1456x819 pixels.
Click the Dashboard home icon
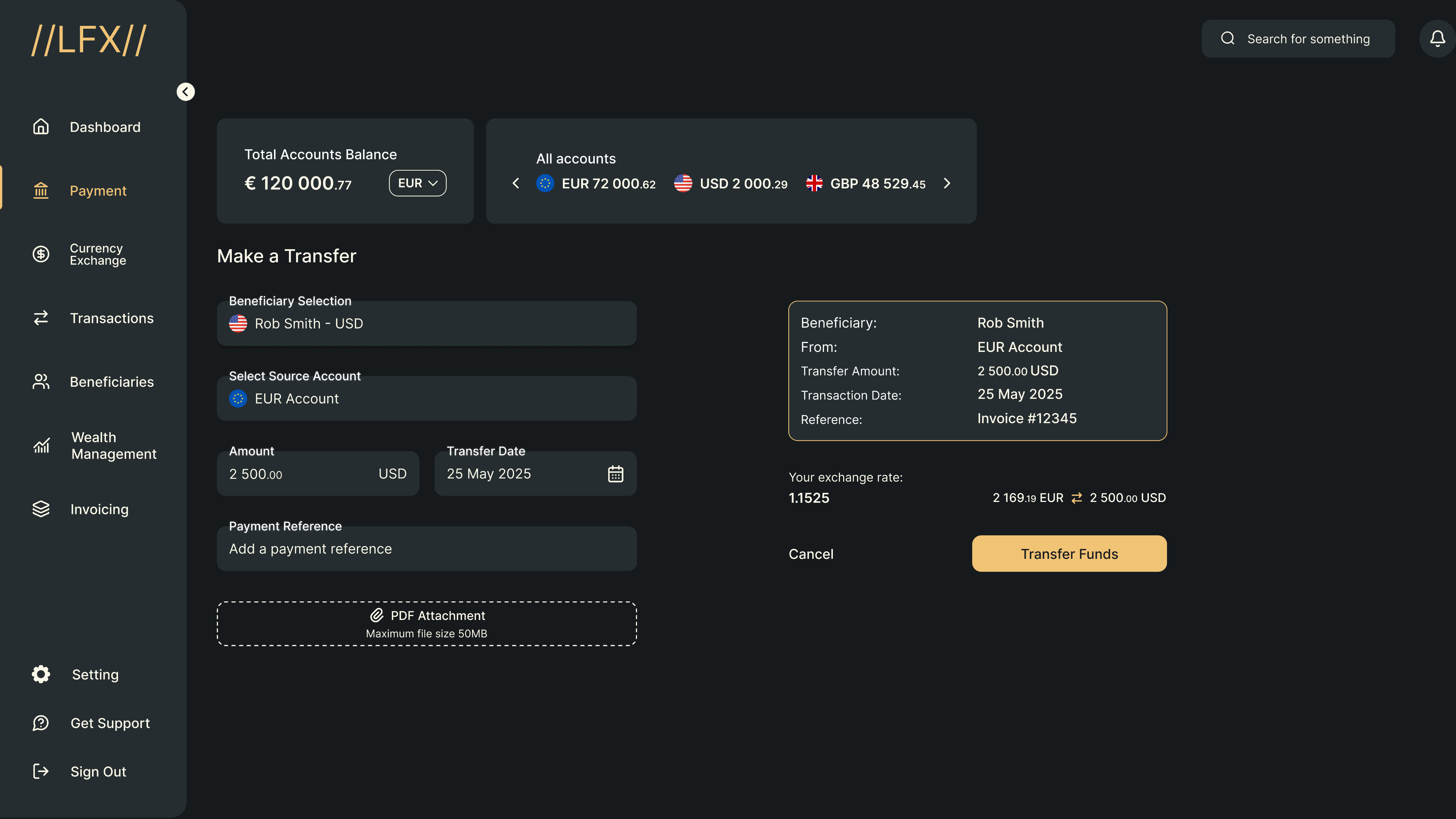pyautogui.click(x=41, y=127)
